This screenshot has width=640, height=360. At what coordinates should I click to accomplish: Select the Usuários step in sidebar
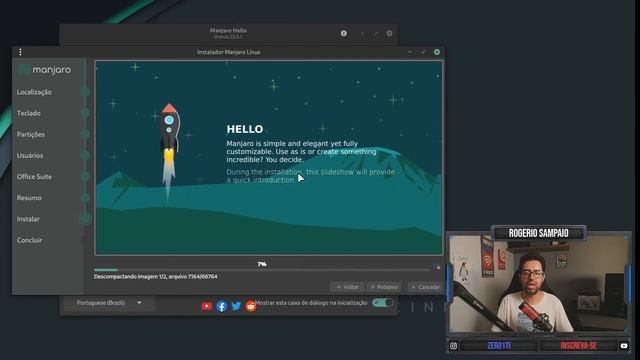click(30, 156)
